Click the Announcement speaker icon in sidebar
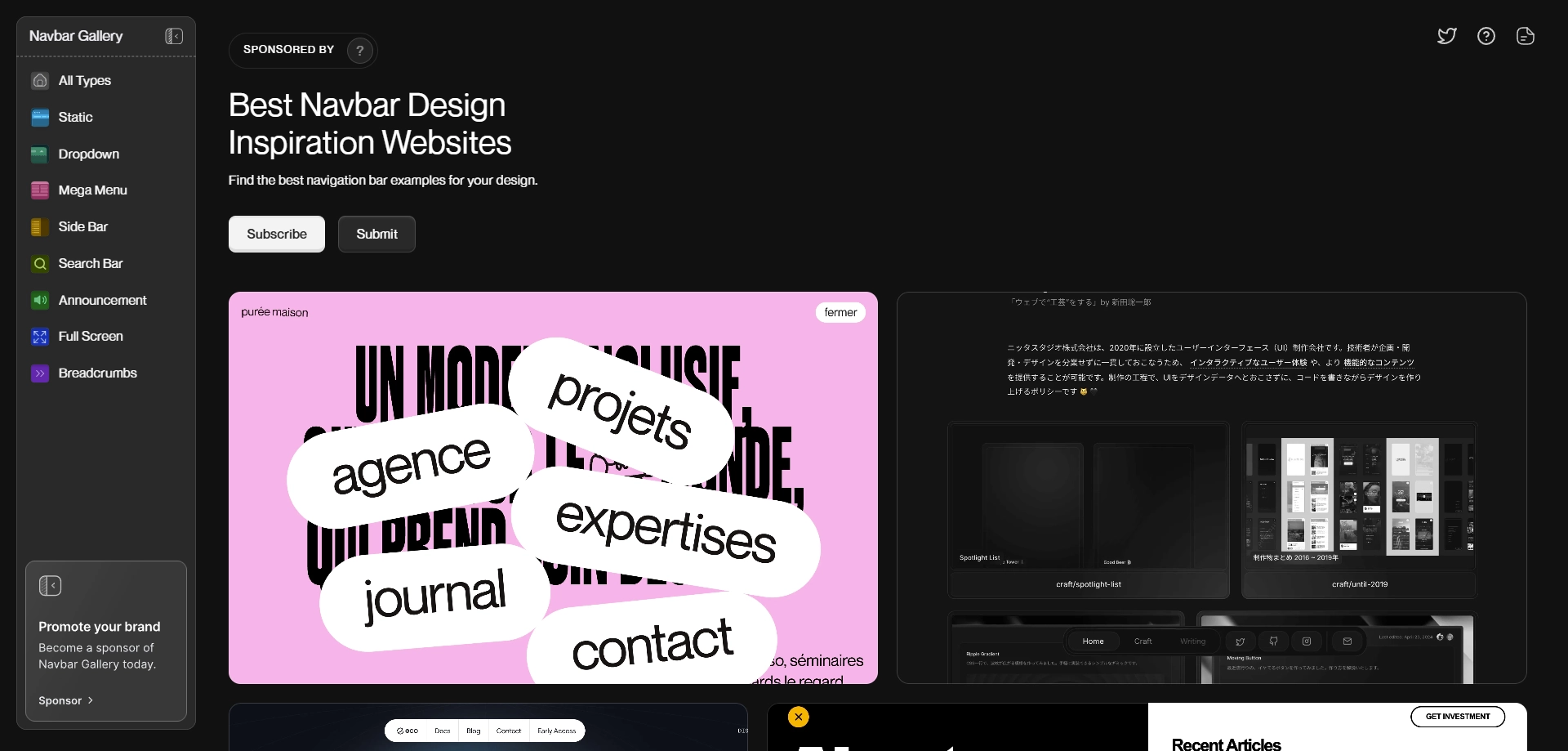 39,300
